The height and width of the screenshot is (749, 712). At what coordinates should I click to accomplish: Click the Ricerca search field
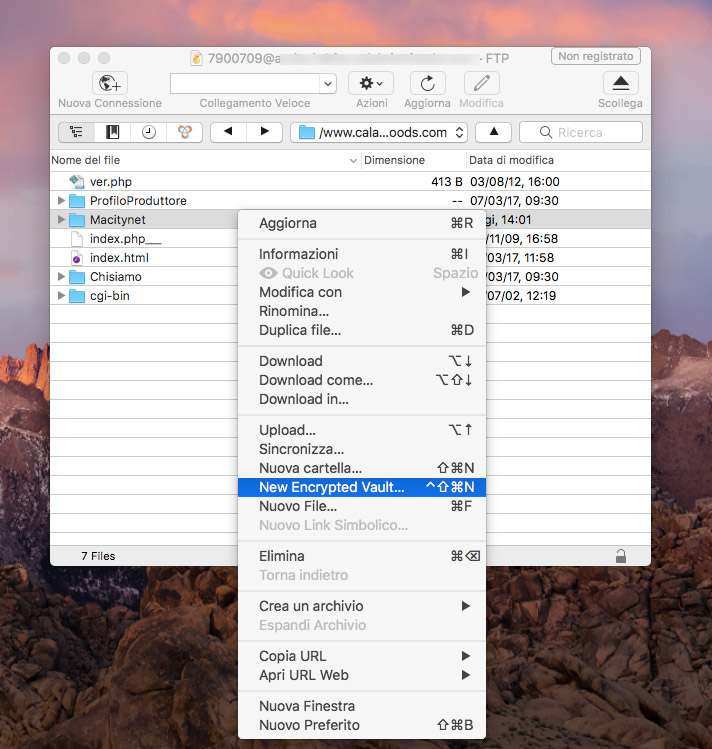[x=581, y=132]
